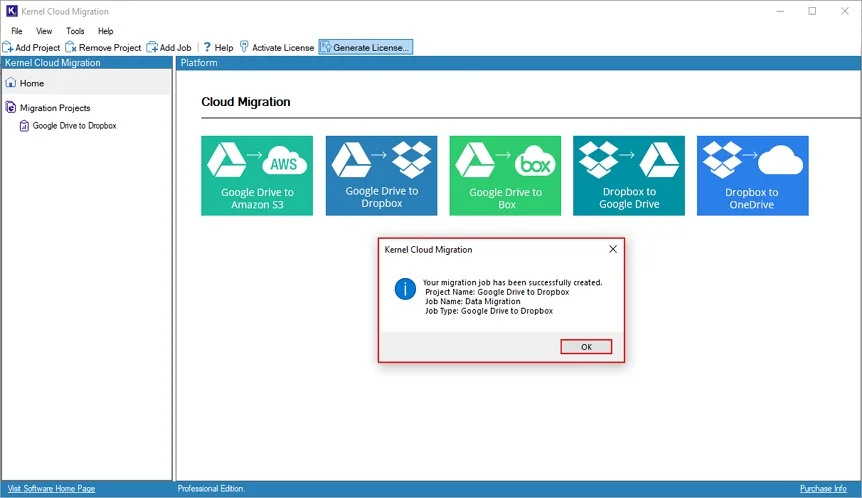
Task: Click the Job Type line in dialog
Action: point(489,311)
